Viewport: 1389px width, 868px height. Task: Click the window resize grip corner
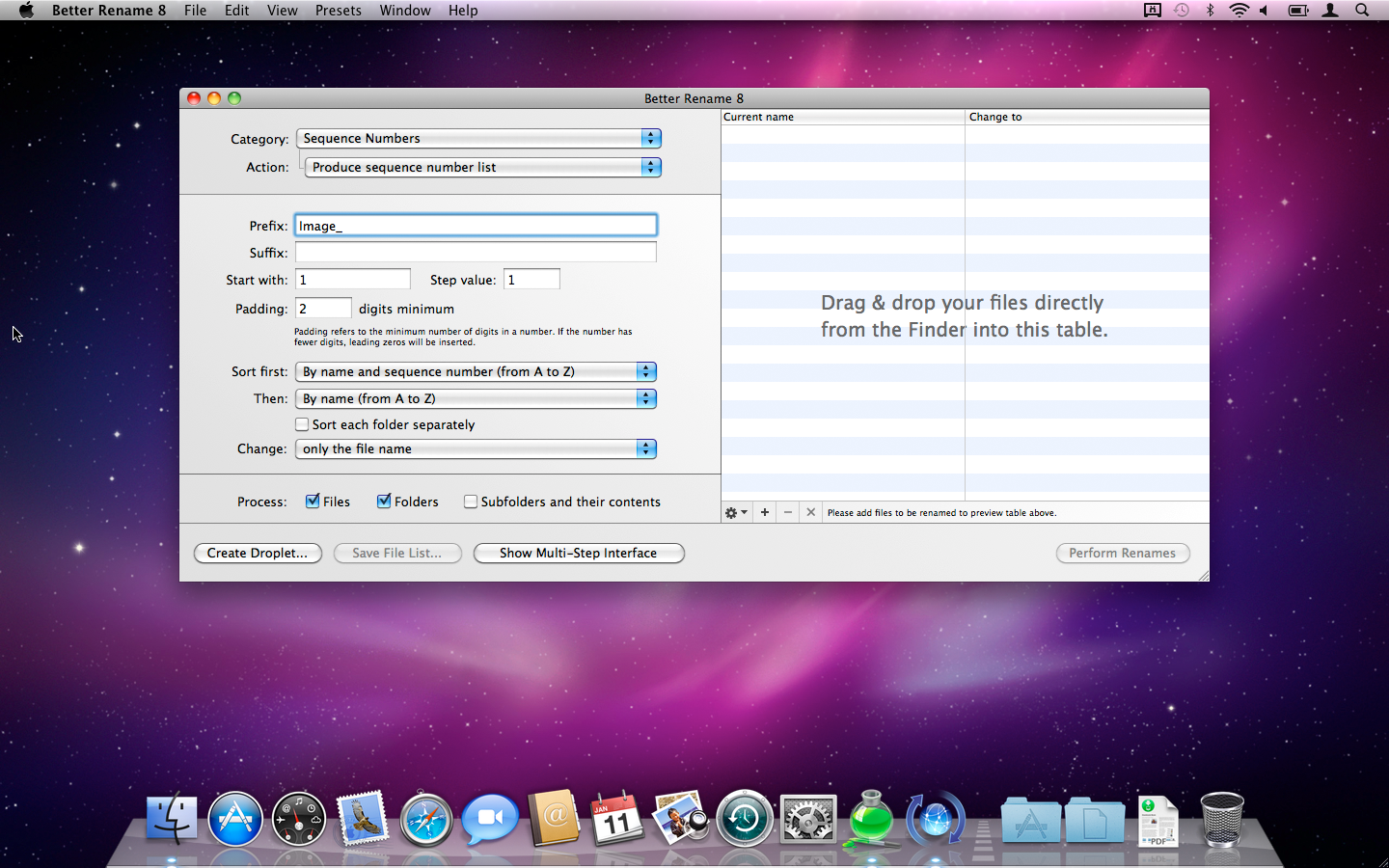coord(1203,576)
